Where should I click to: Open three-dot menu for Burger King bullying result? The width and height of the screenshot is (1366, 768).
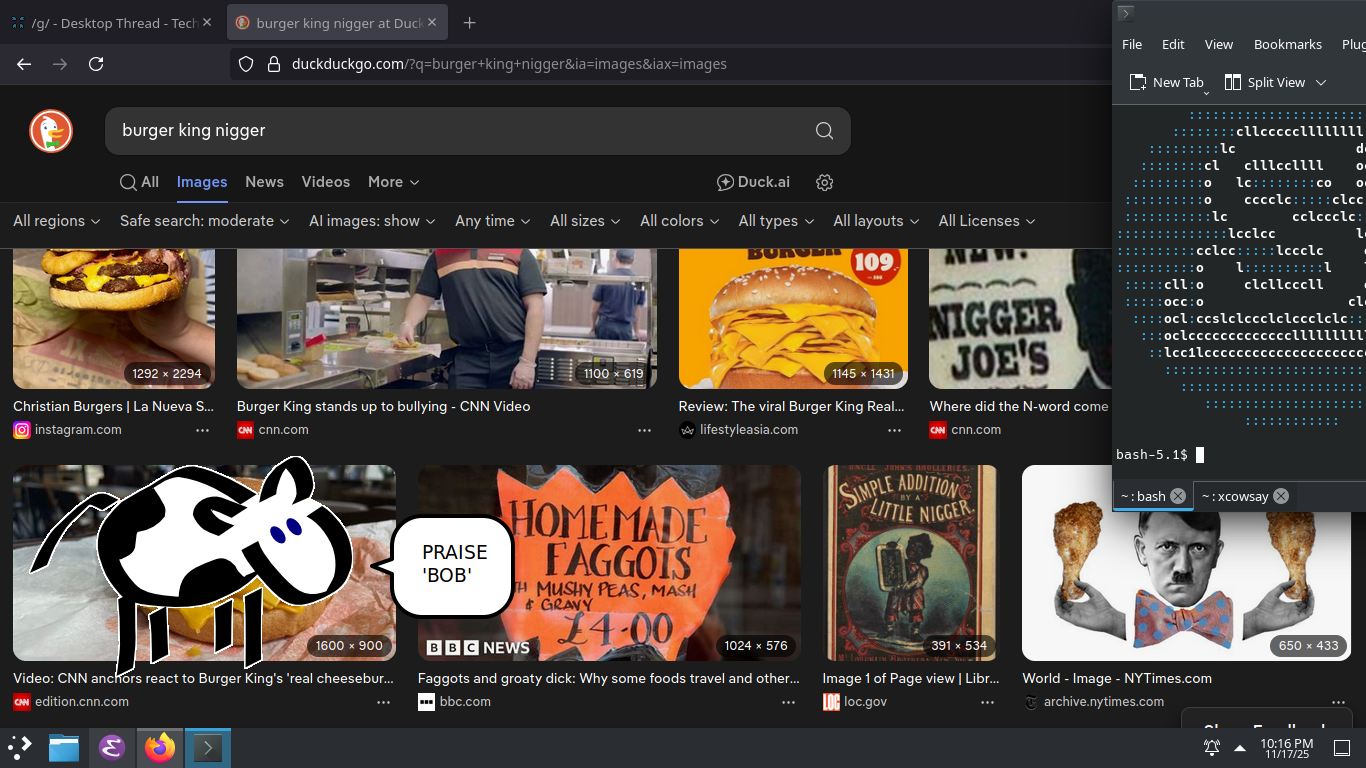tap(644, 430)
